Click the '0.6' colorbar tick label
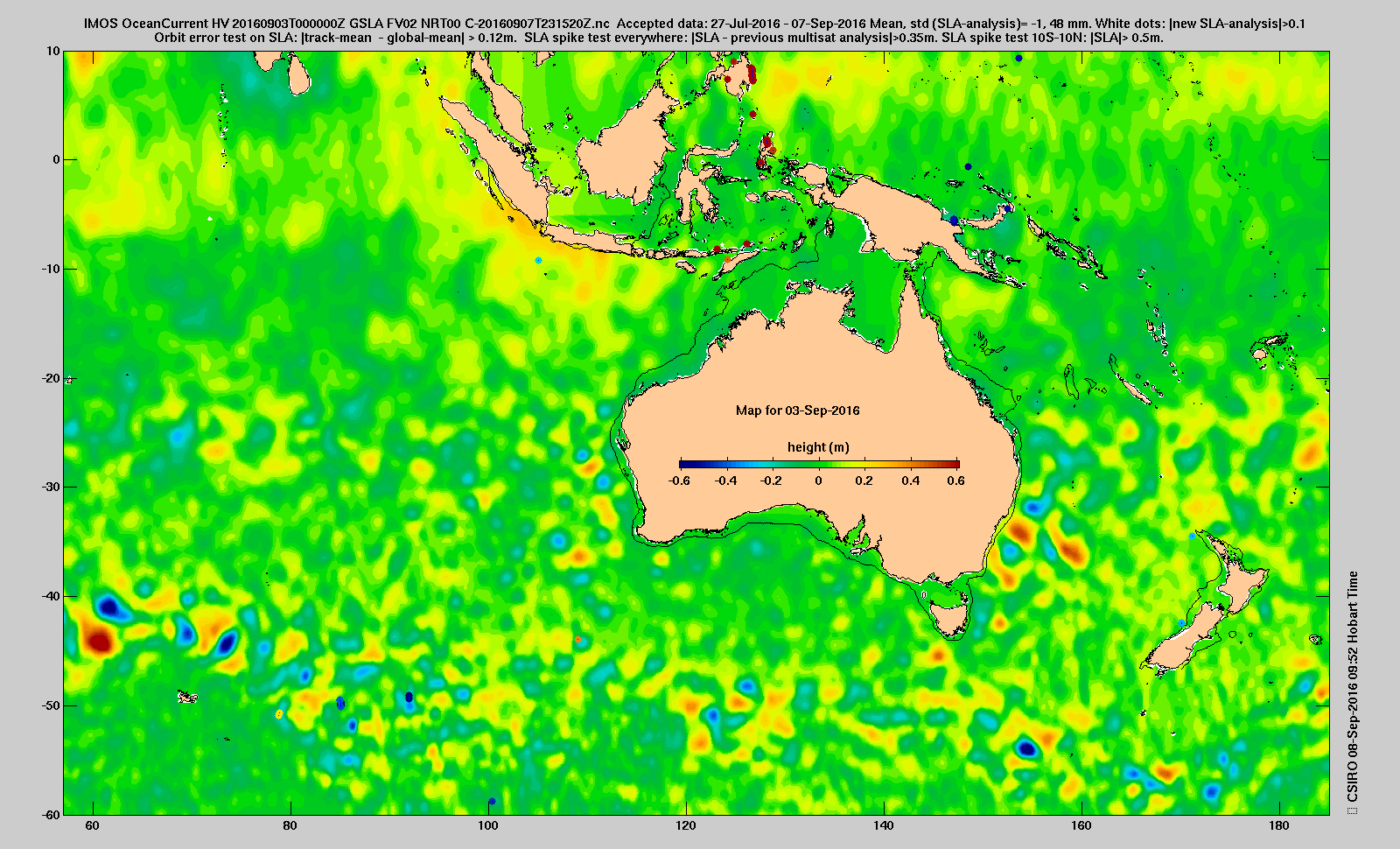 955,481
